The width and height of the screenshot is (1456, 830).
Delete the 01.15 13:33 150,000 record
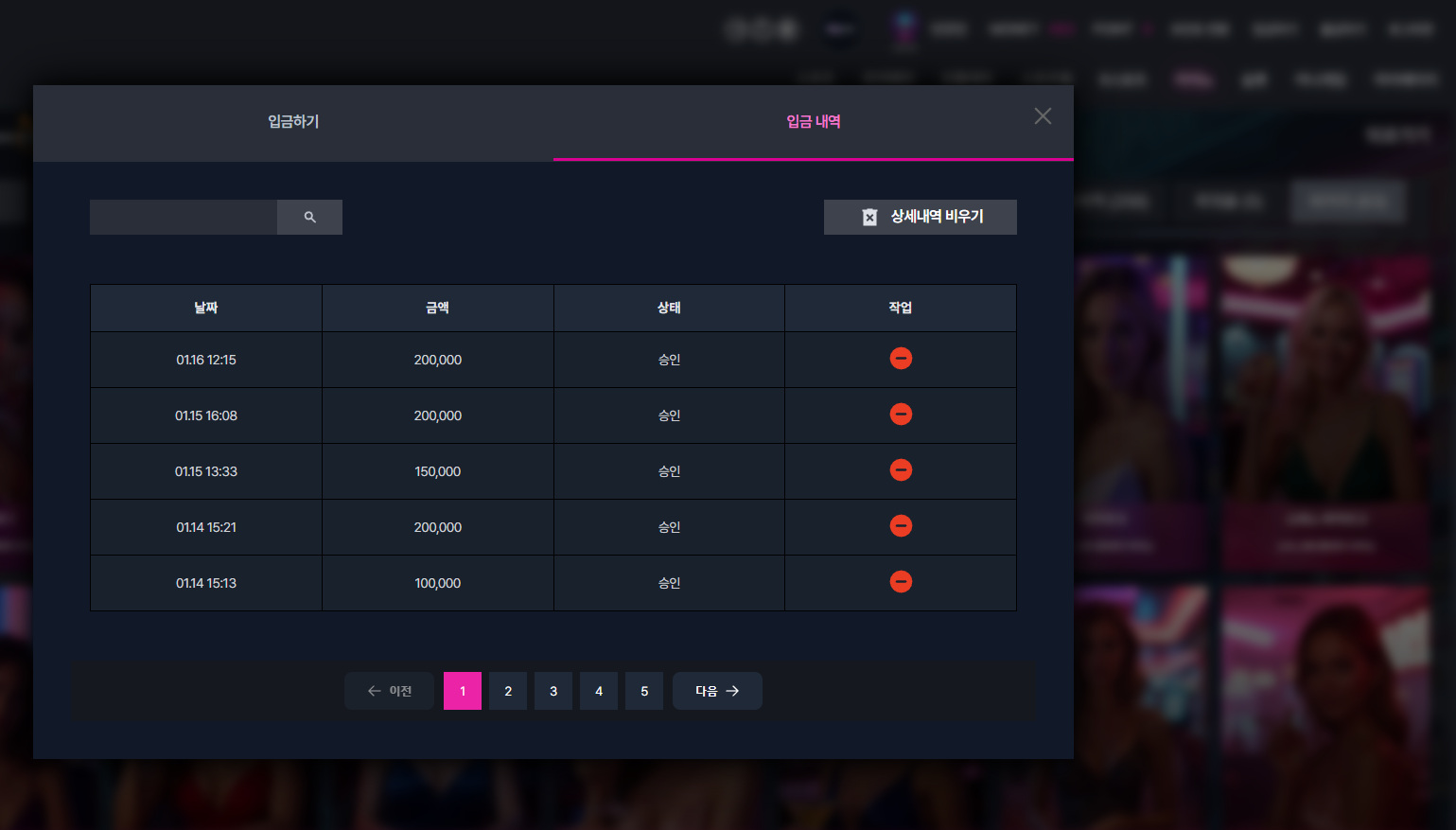point(901,470)
